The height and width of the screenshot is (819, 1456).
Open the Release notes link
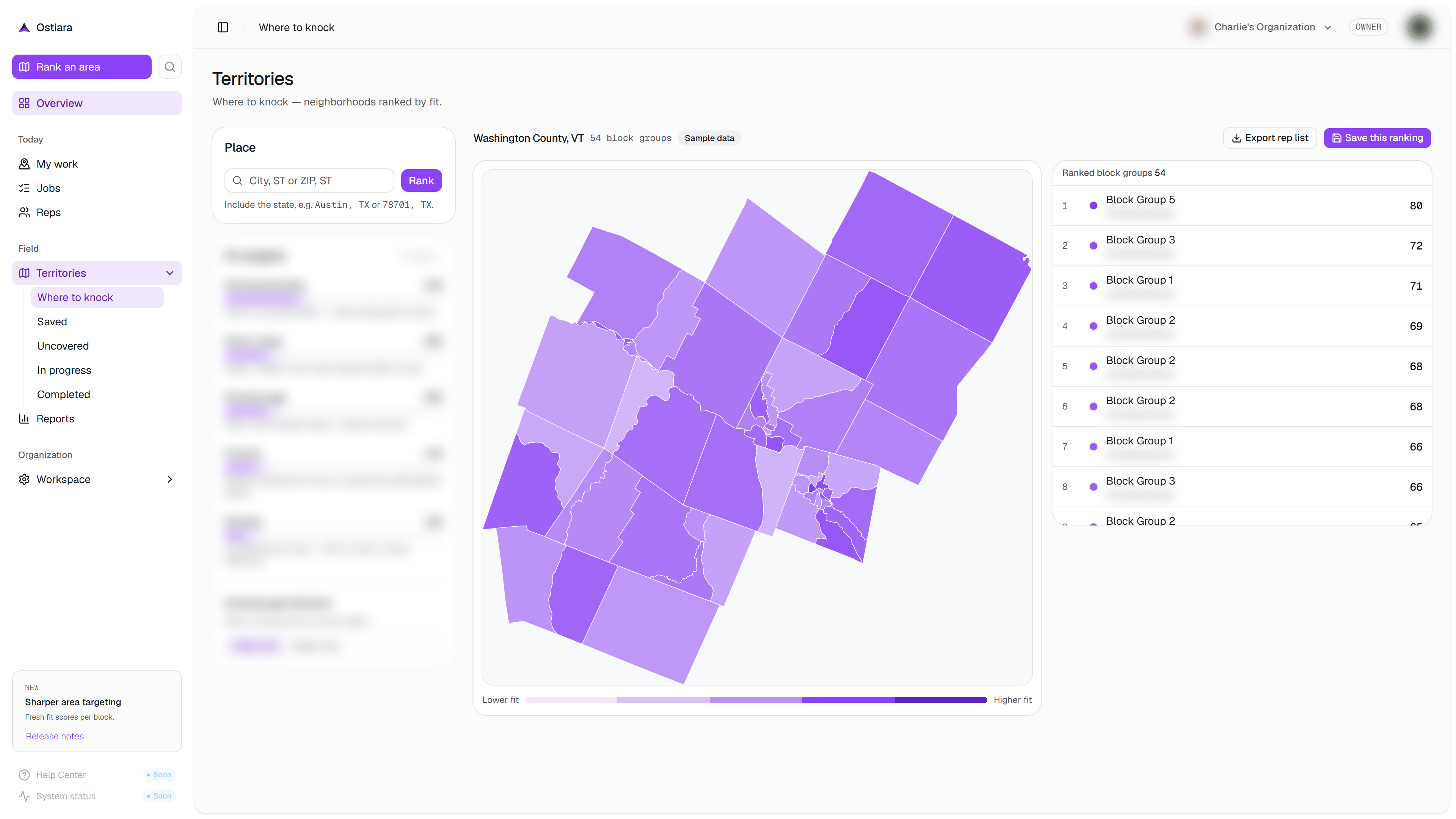pyautogui.click(x=54, y=736)
